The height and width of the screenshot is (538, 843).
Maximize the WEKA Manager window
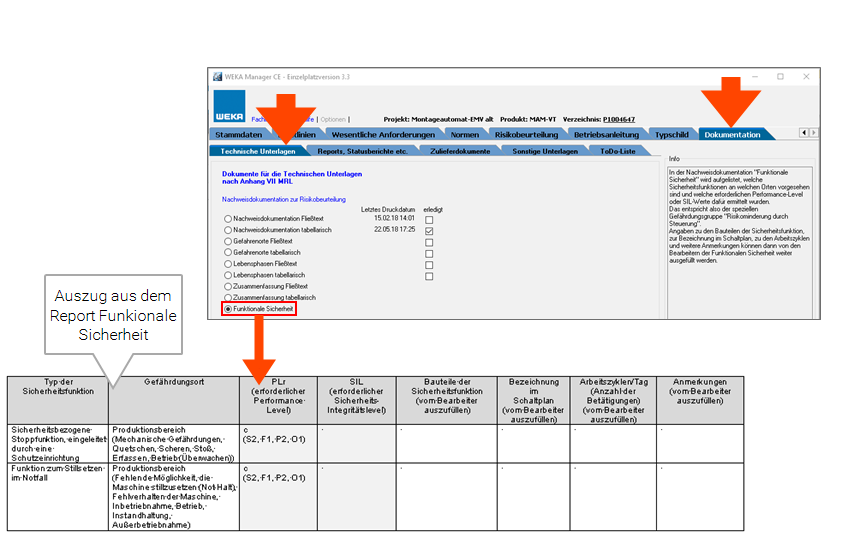click(x=780, y=77)
